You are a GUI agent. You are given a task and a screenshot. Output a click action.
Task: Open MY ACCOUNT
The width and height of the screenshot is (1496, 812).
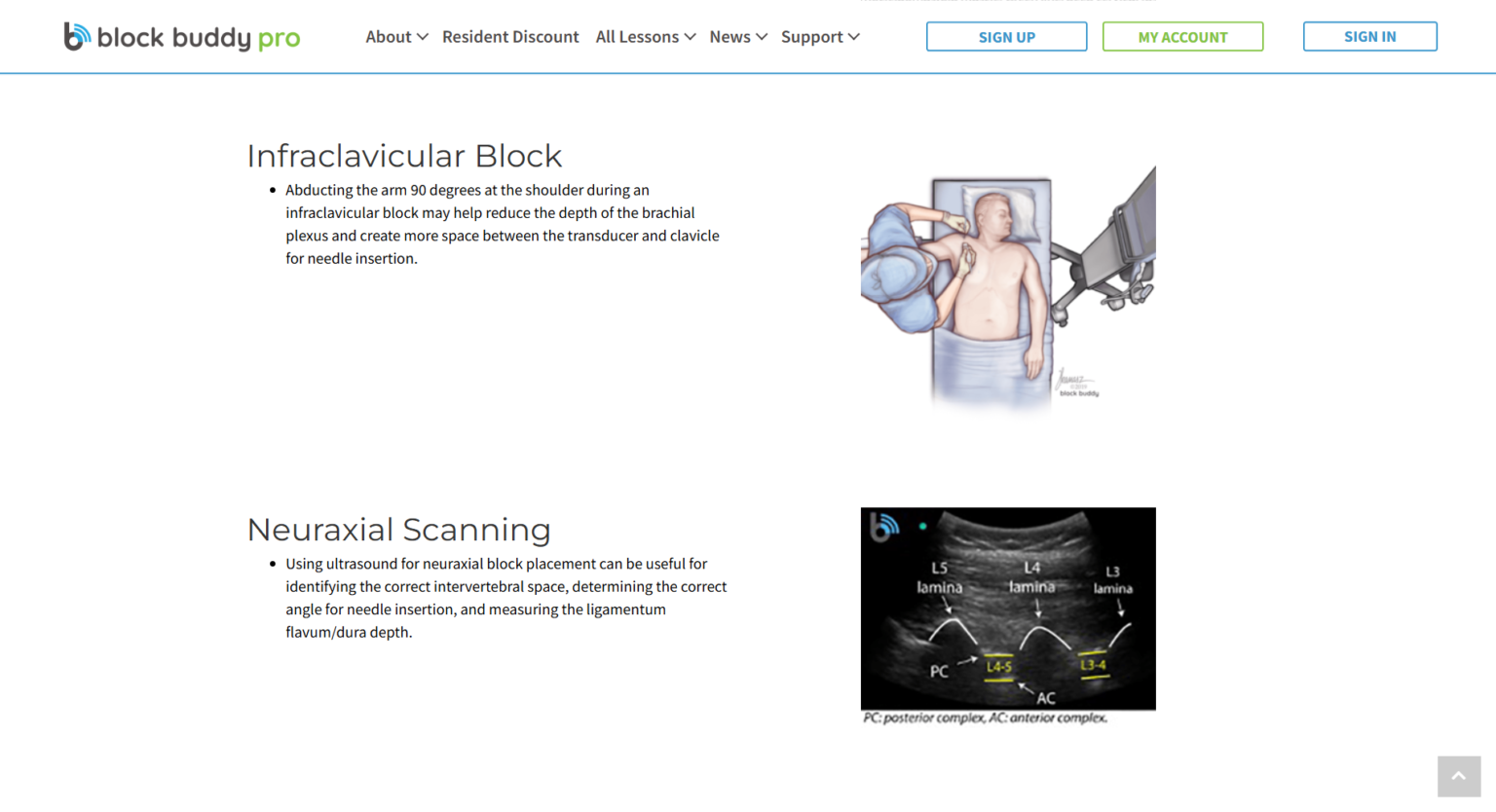coord(1182,37)
